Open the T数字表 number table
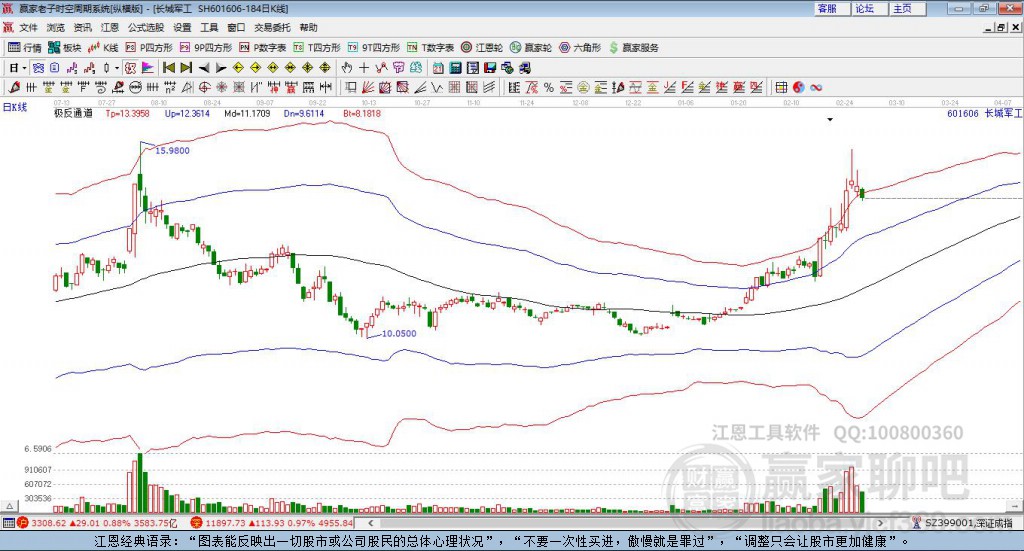 (x=430, y=48)
